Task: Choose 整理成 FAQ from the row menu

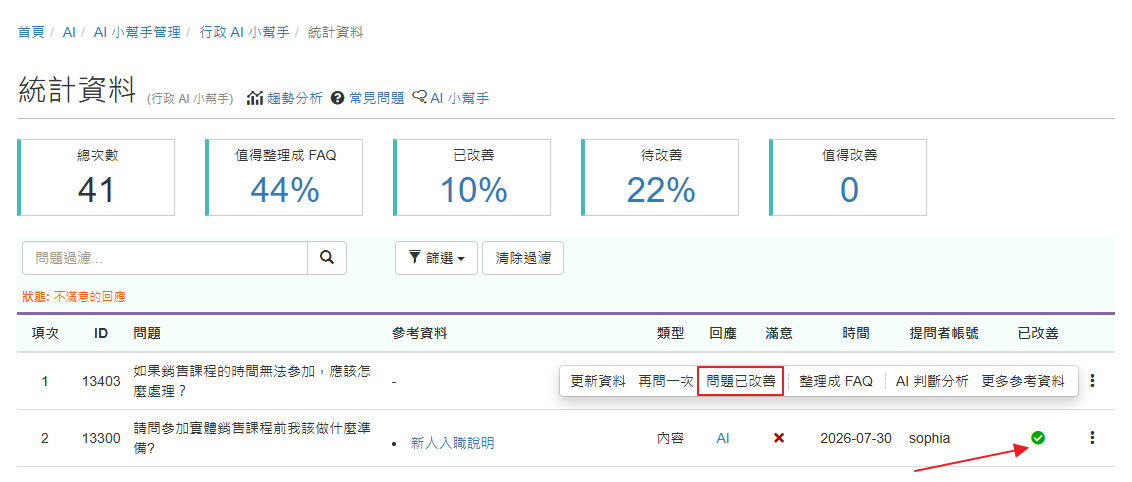Action: click(836, 381)
